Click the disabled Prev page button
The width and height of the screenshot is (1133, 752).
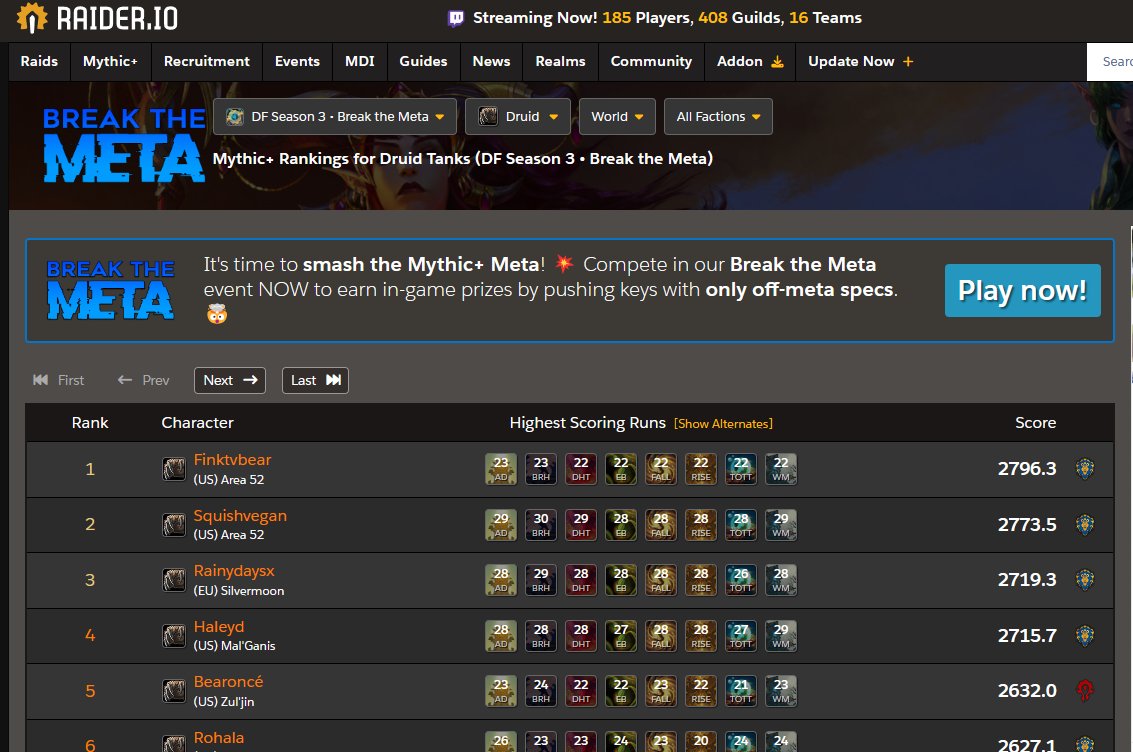pyautogui.click(x=143, y=380)
